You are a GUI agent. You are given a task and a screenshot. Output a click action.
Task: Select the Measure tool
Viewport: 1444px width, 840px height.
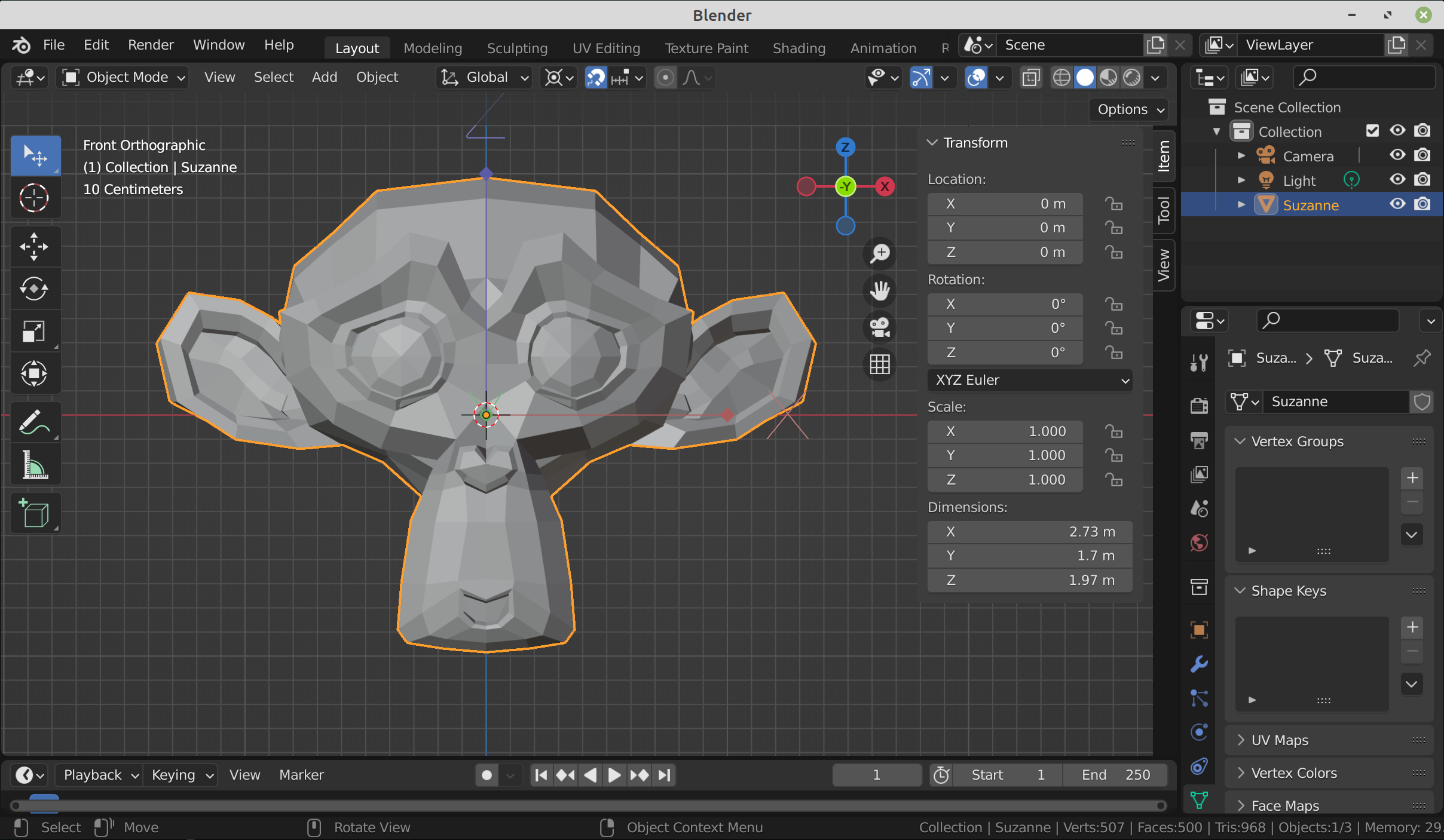coord(35,465)
